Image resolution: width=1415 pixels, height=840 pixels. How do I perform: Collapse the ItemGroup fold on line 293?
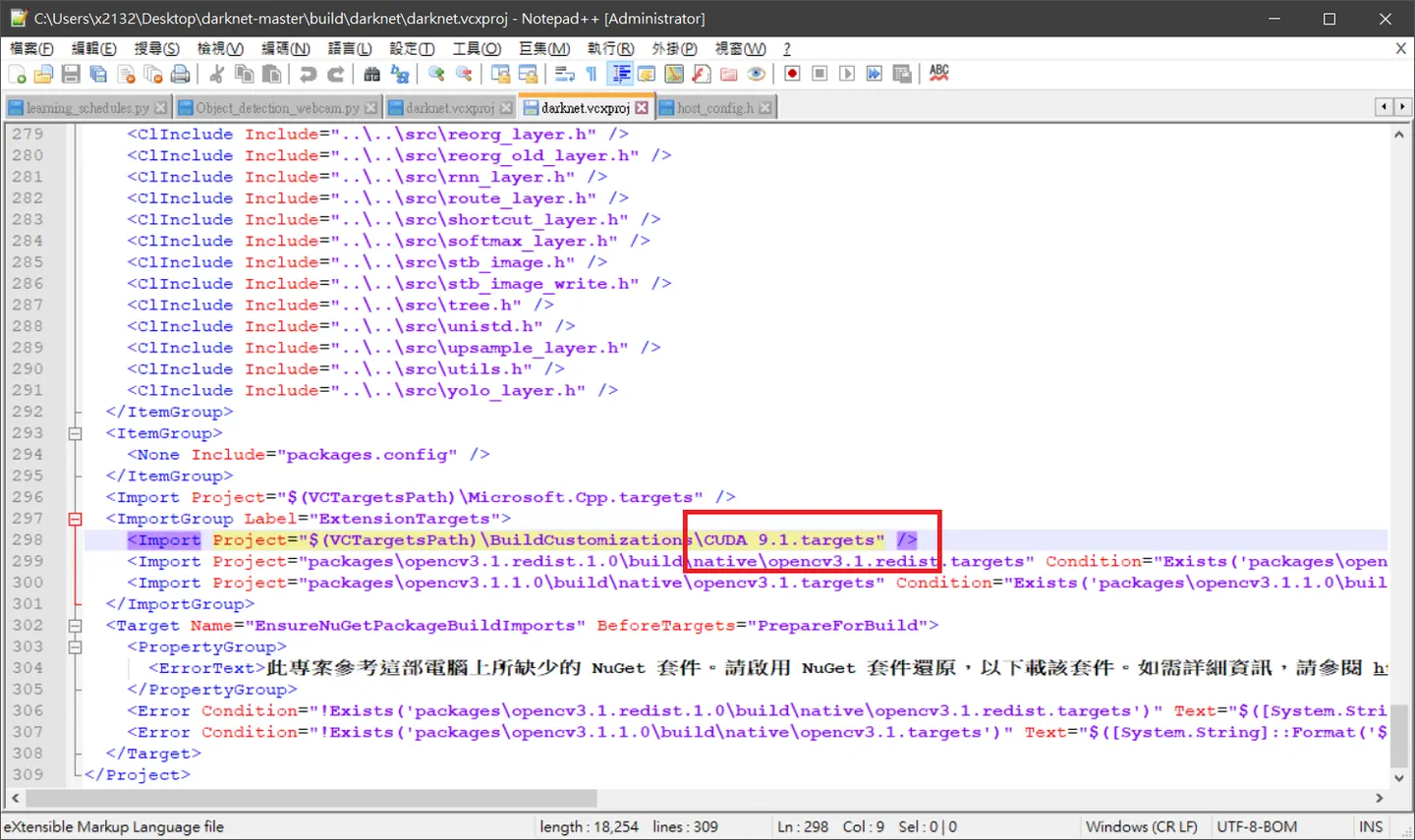click(x=75, y=433)
